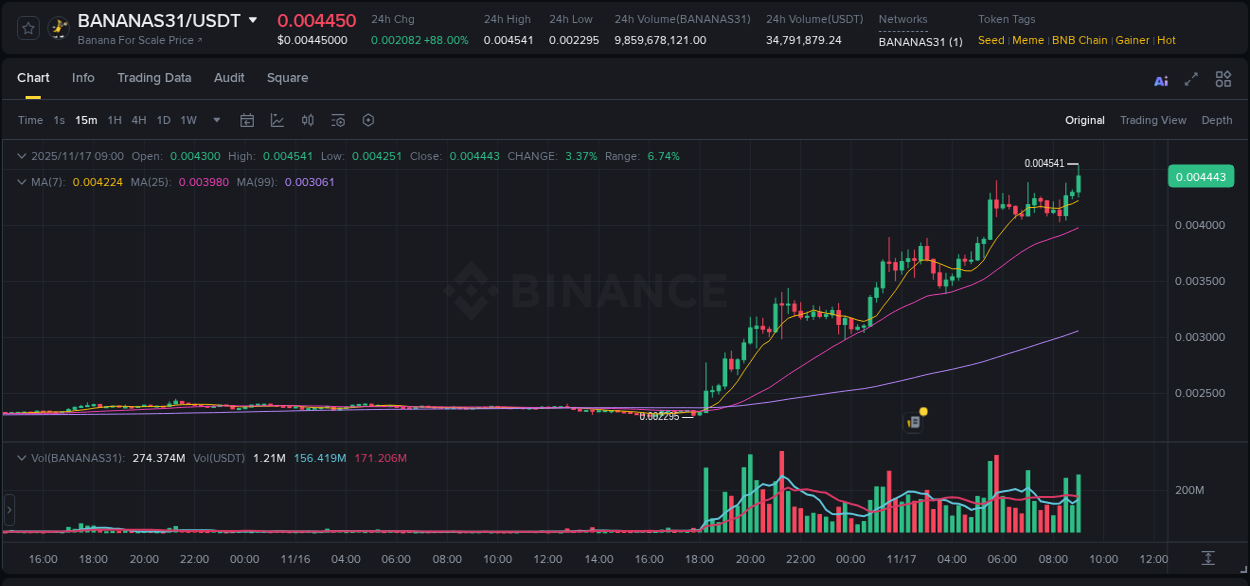Click the BANANAS31 token logo
Image resolution: width=1250 pixels, height=586 pixels.
[x=58, y=26]
